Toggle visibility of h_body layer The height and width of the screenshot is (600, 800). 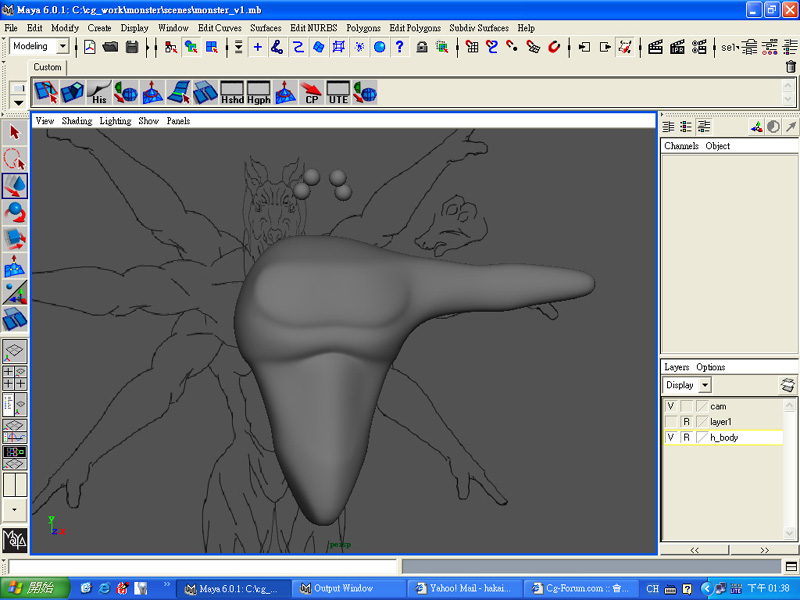(671, 438)
